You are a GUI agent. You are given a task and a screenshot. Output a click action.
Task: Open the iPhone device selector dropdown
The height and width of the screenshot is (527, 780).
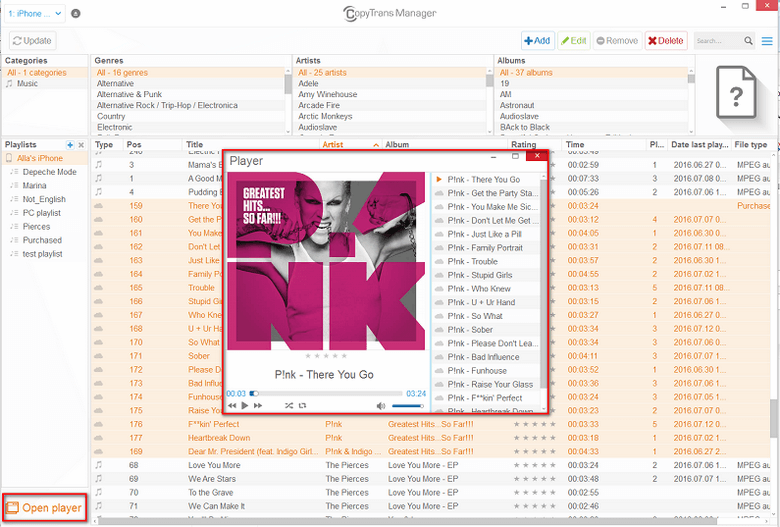(35, 13)
